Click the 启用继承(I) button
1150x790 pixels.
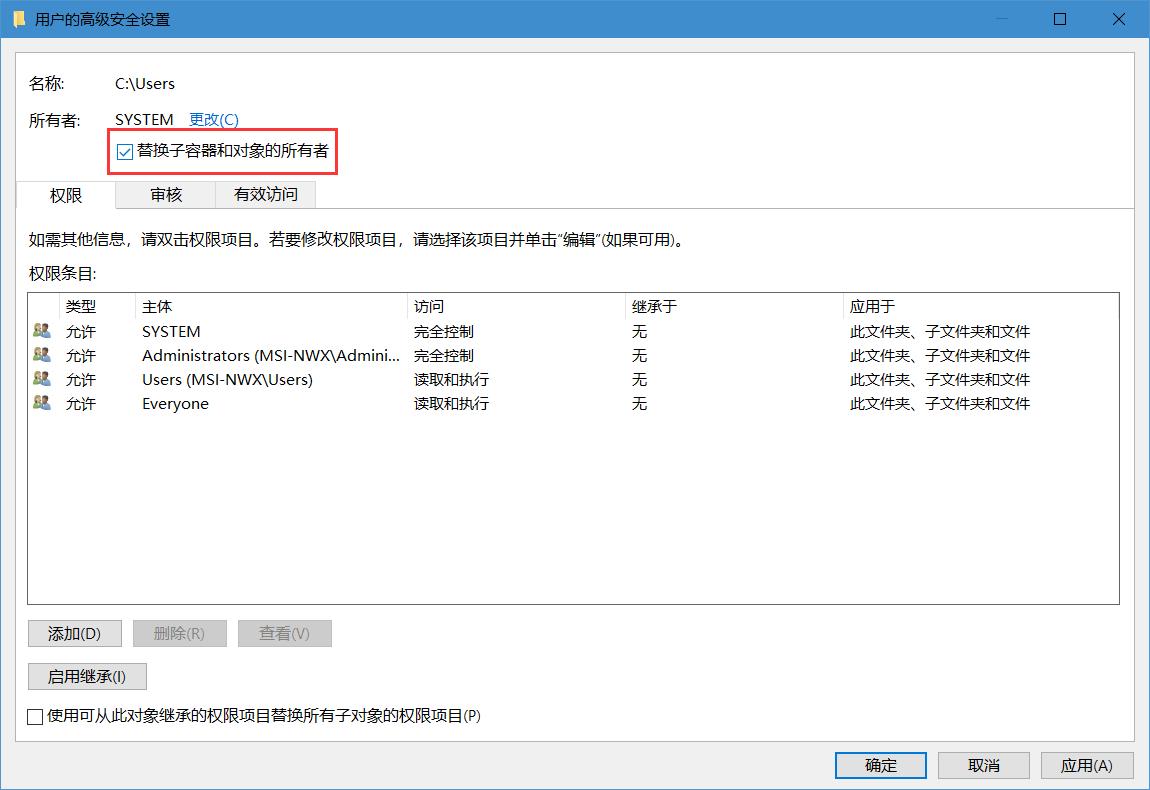[87, 676]
